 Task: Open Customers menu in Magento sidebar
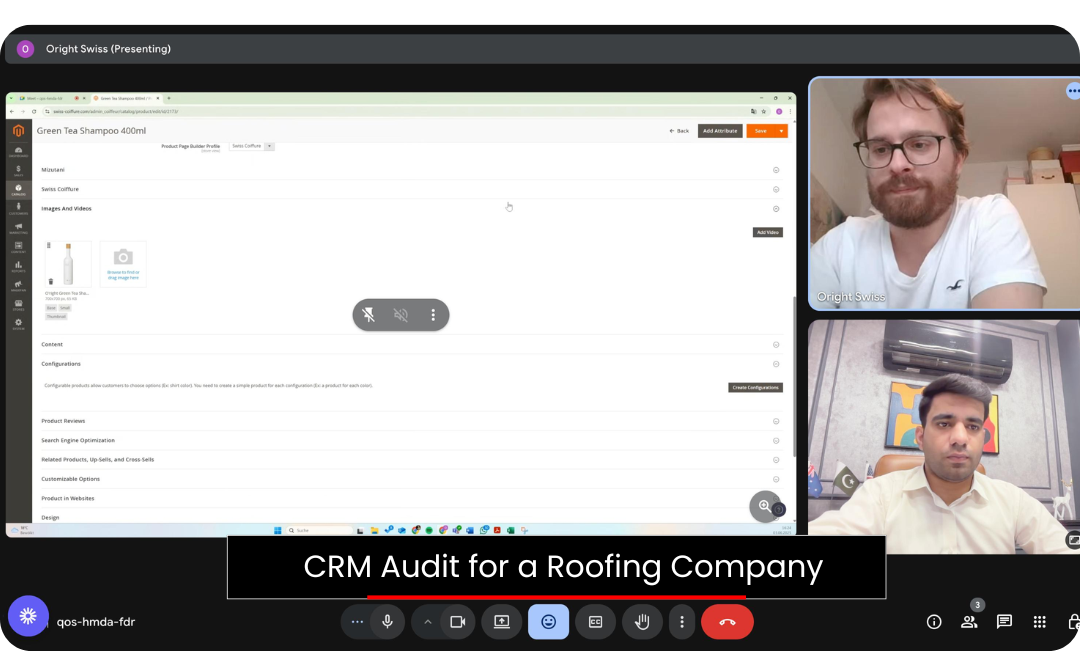(19, 209)
